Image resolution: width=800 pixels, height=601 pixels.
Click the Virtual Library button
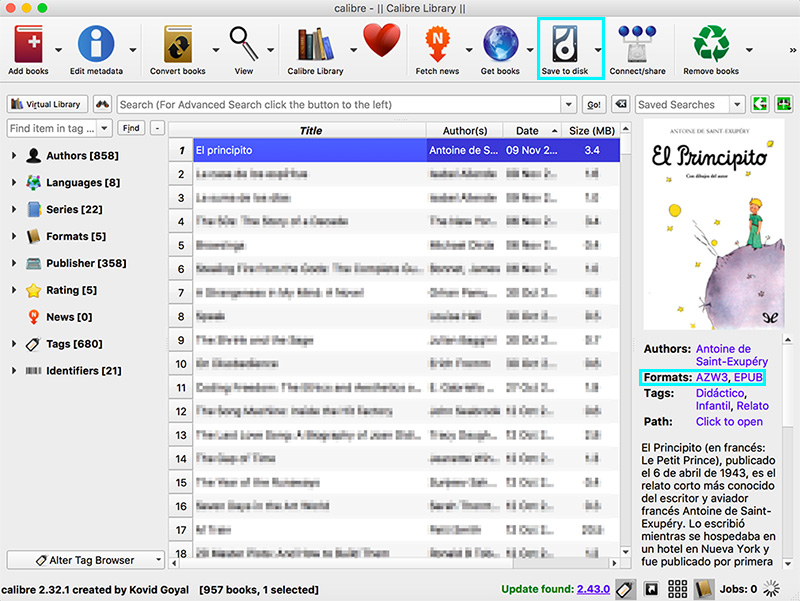47,104
